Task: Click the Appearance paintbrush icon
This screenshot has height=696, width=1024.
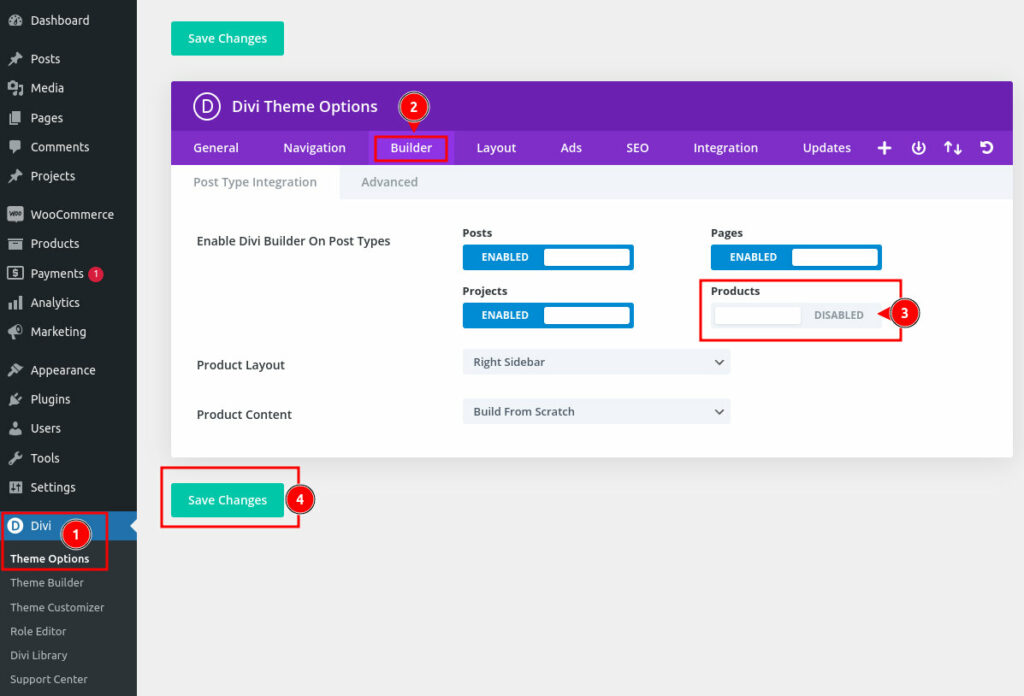Action: click(x=15, y=370)
